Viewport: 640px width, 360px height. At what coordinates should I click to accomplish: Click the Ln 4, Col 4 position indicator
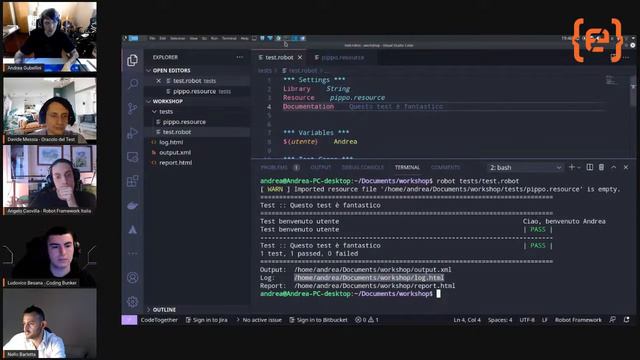point(467,320)
